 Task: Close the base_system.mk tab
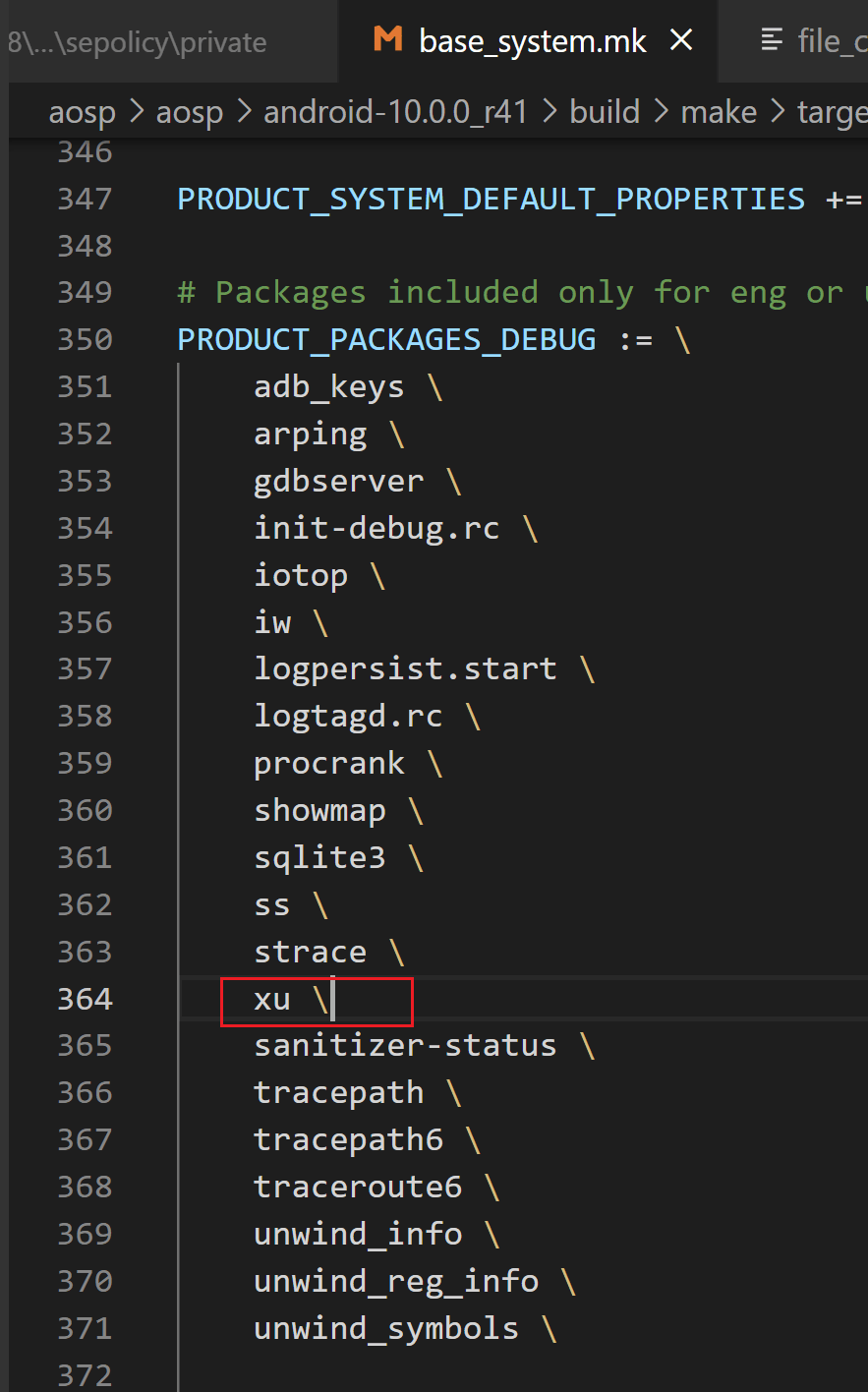click(x=681, y=40)
